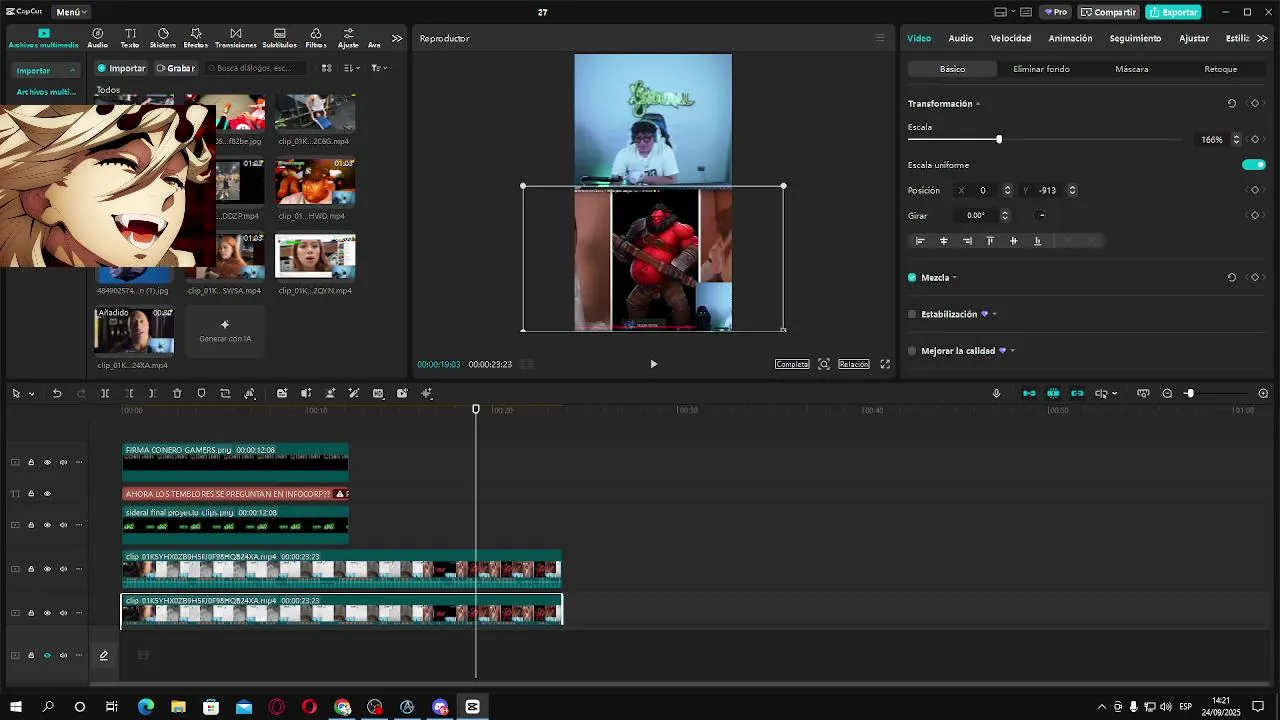Expand the Estabilización section arrow
The height and width of the screenshot is (720, 1280).
click(x=994, y=314)
